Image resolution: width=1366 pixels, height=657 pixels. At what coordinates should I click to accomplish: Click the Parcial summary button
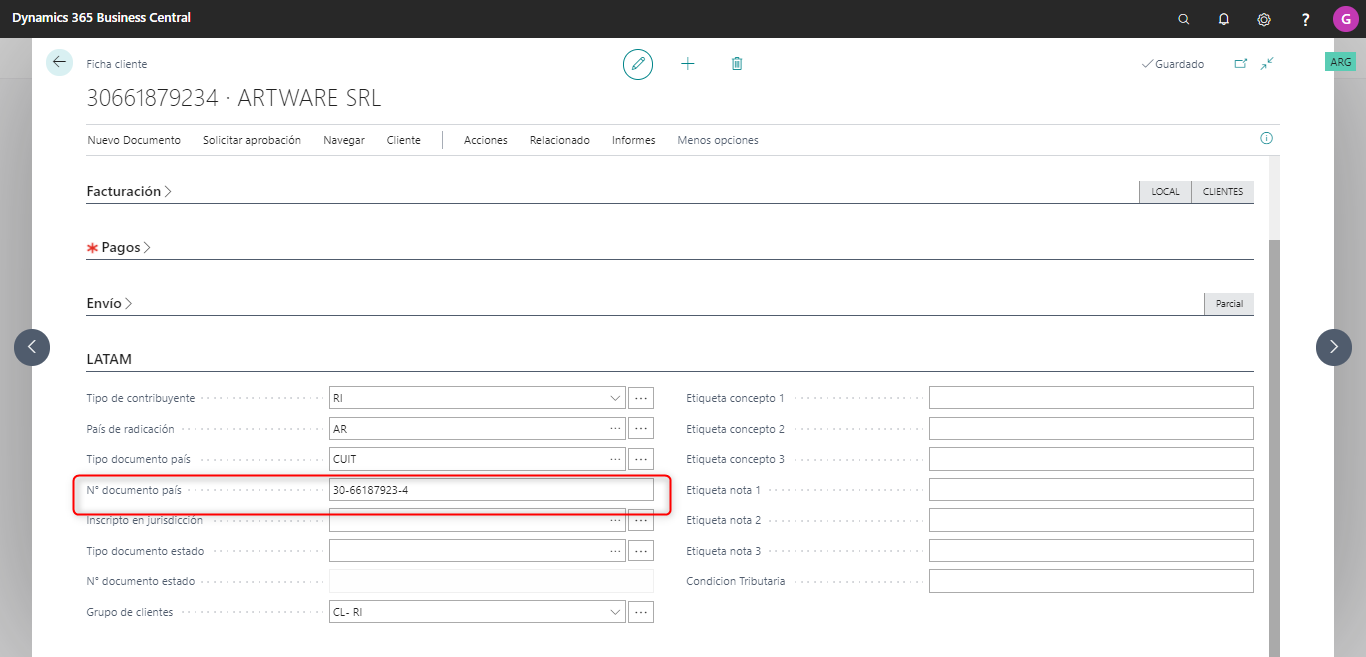click(x=1229, y=304)
